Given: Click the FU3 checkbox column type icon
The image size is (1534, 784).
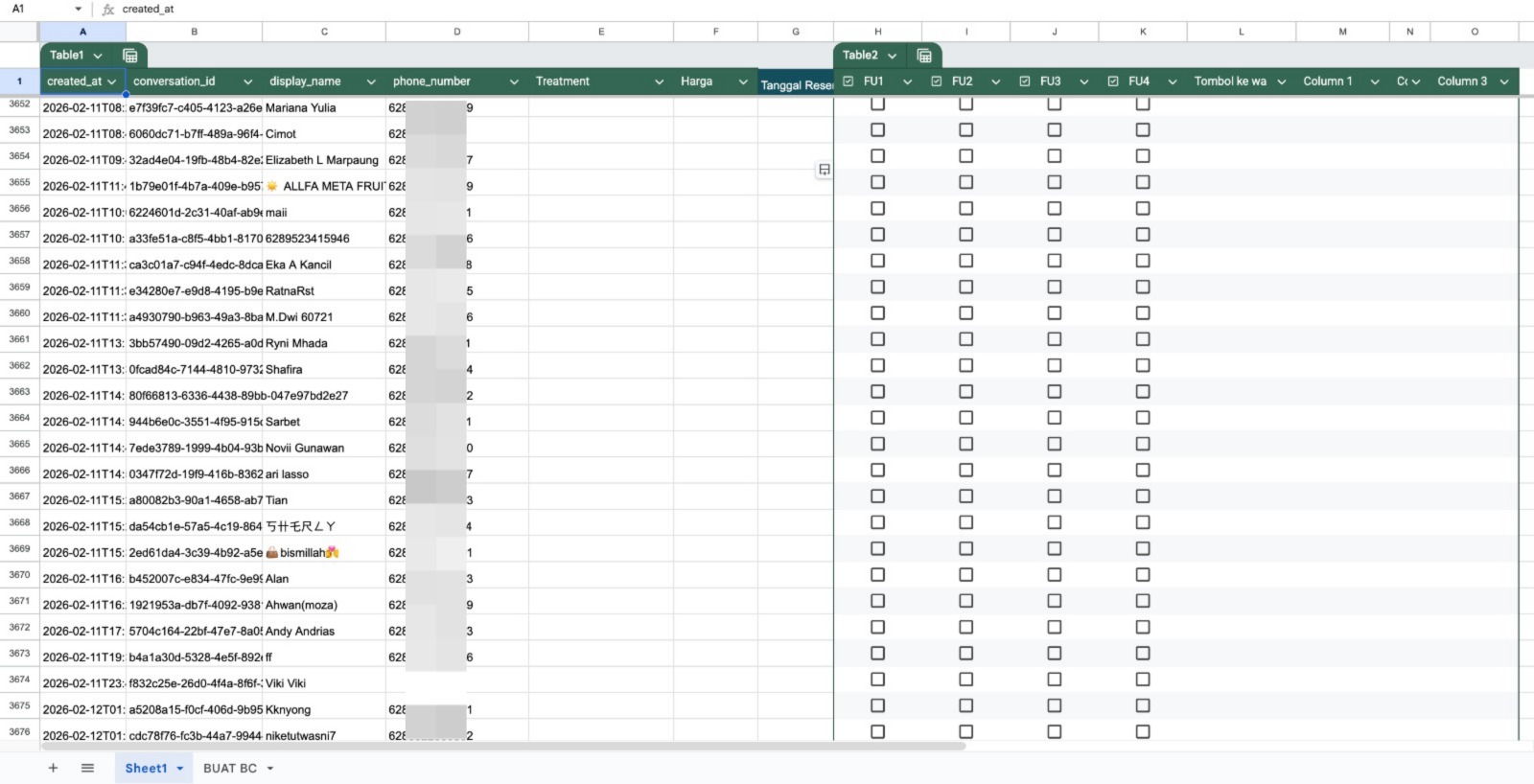Looking at the screenshot, I should pyautogui.click(x=1025, y=81).
